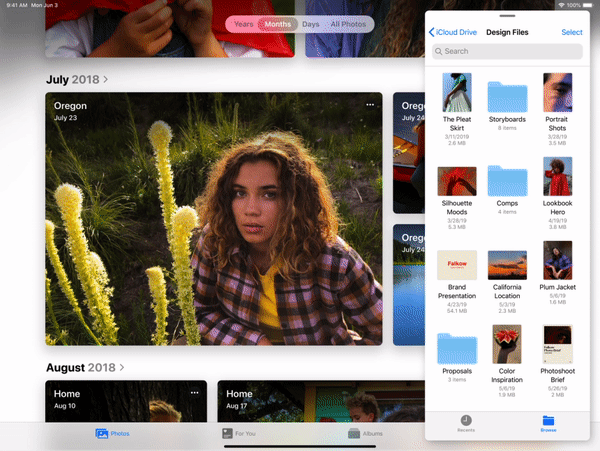Viewport: 600px width, 451px height.
Task: Click the Design Files title
Action: [x=507, y=32]
